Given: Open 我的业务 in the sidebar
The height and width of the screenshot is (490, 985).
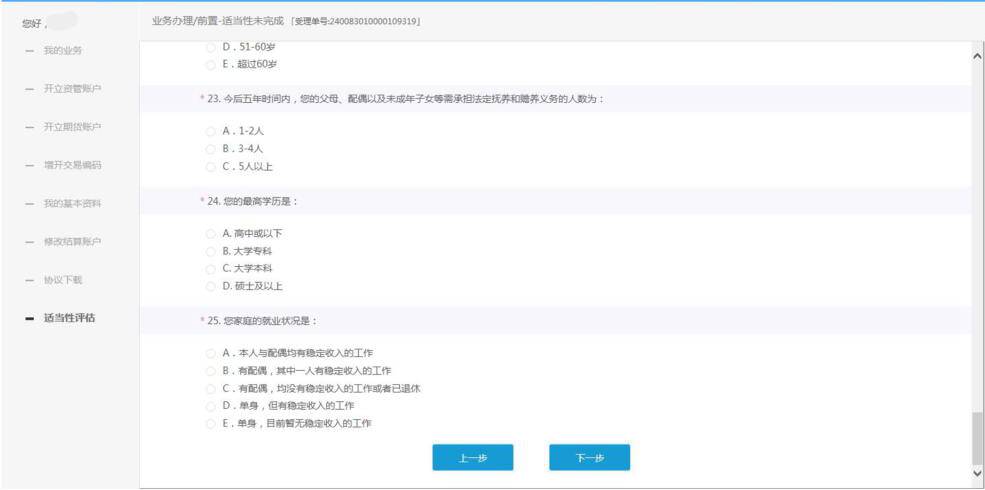Looking at the screenshot, I should pyautogui.click(x=62, y=50).
